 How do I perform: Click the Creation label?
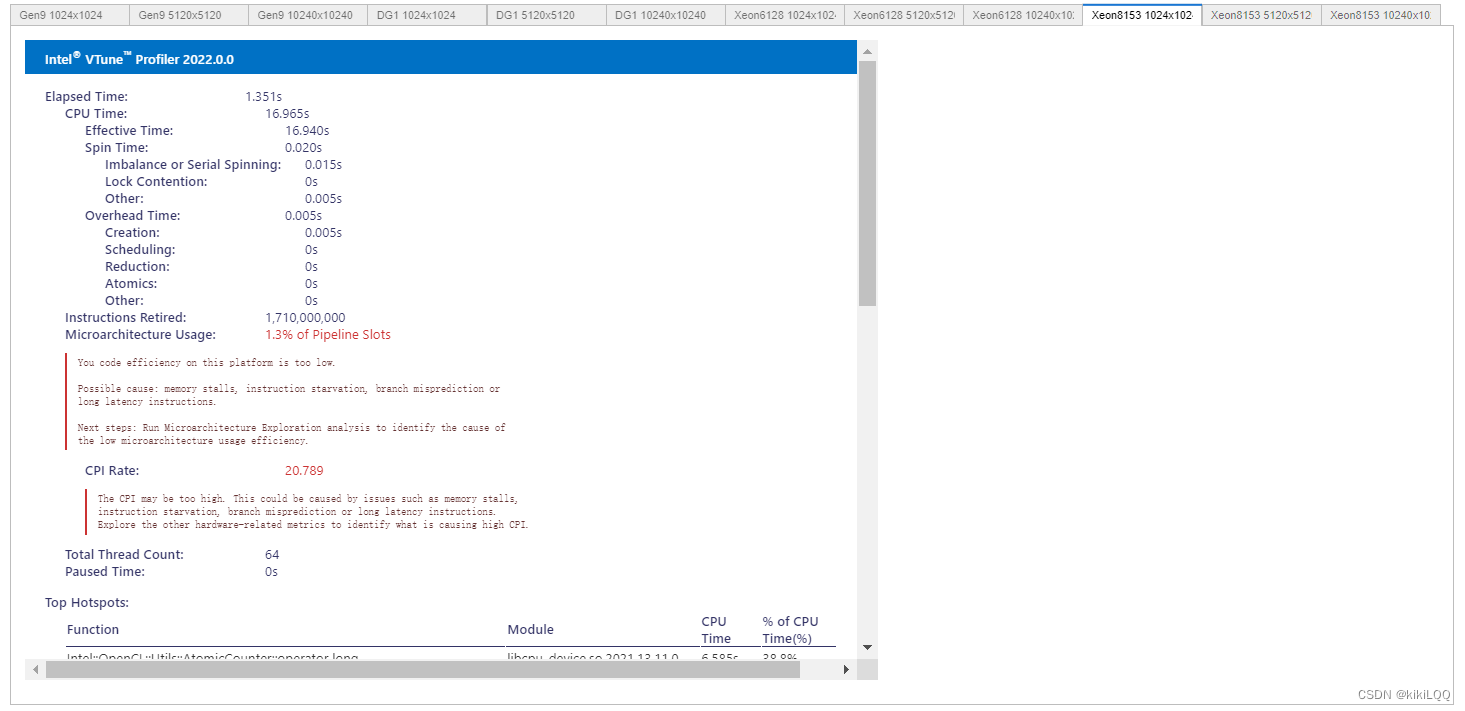[x=132, y=233]
